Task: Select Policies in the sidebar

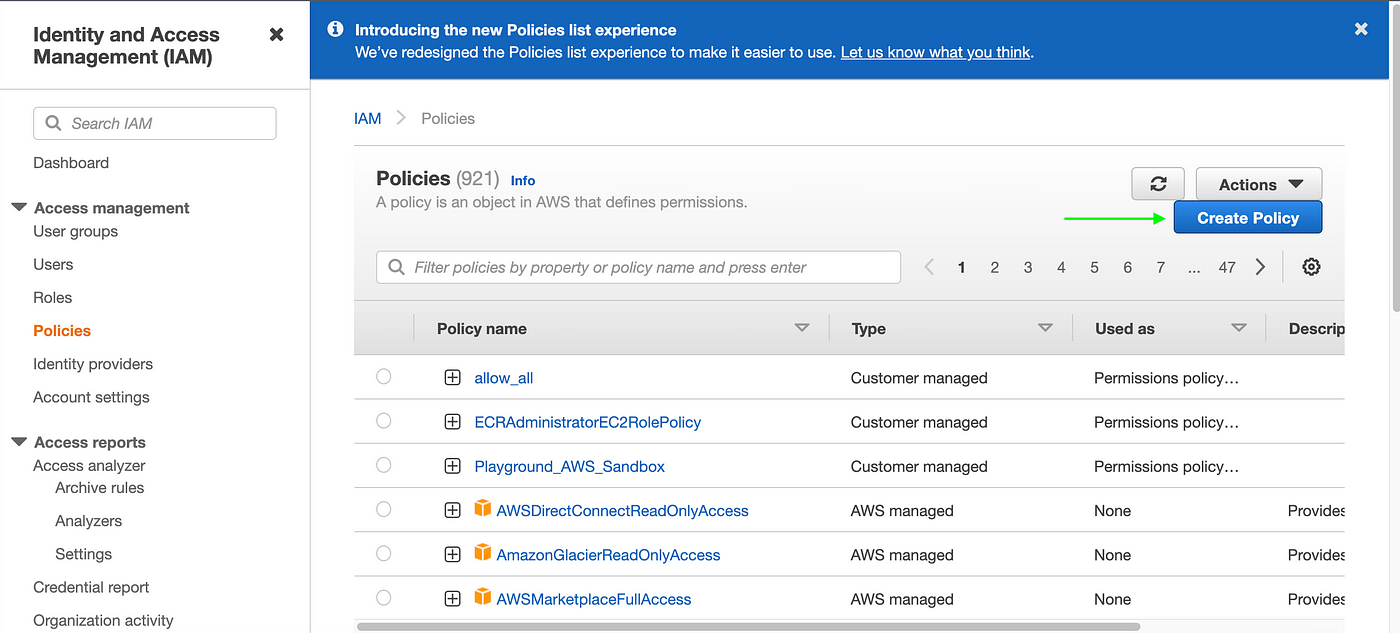Action: pos(62,330)
